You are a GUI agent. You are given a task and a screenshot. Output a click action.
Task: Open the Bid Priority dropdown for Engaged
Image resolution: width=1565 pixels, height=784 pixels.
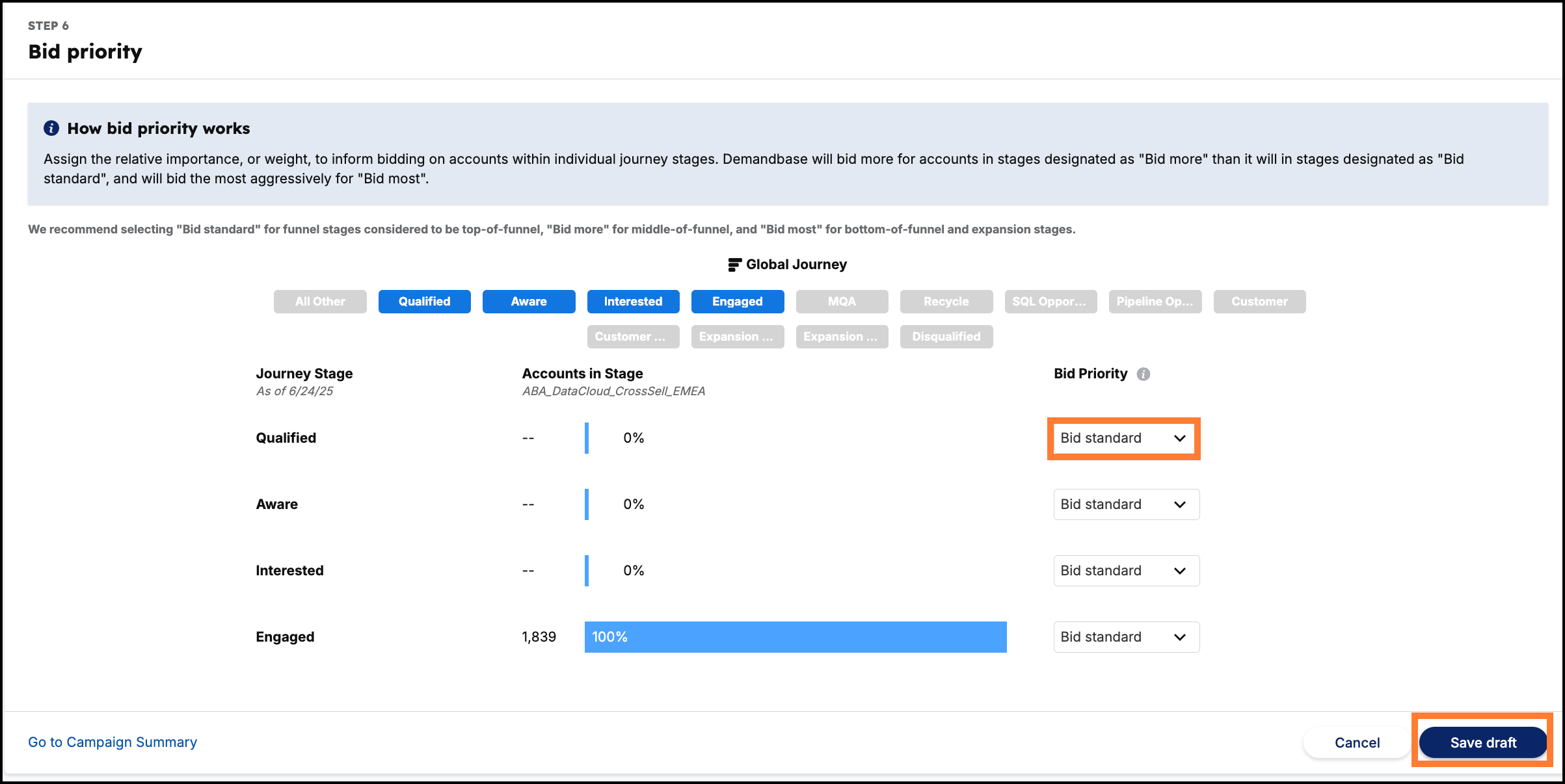point(1127,637)
